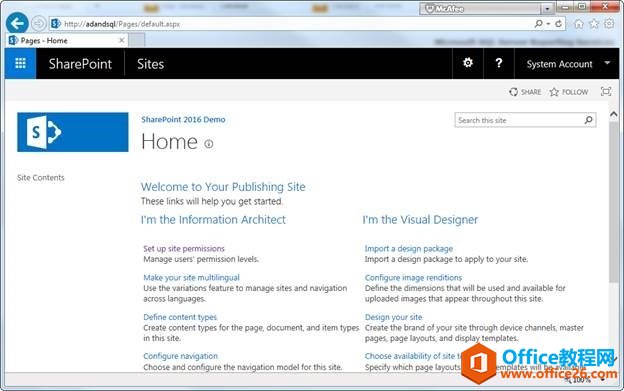Click the browser address bar URL
The width and height of the screenshot is (624, 391).
pyautogui.click(x=122, y=24)
